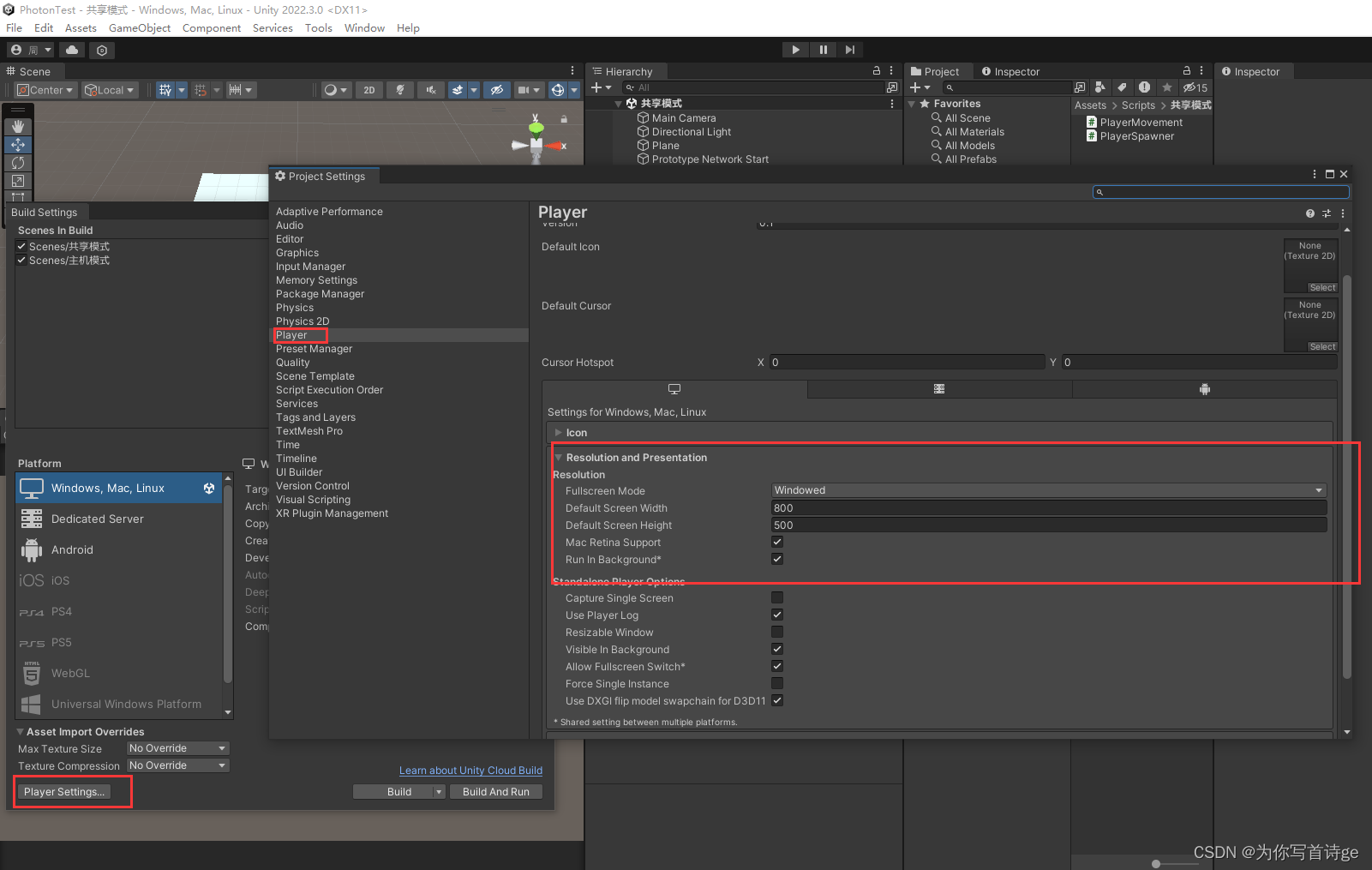Viewport: 1372px width, 870px height.
Task: Open Max Texture Size override dropdown
Action: pyautogui.click(x=178, y=748)
